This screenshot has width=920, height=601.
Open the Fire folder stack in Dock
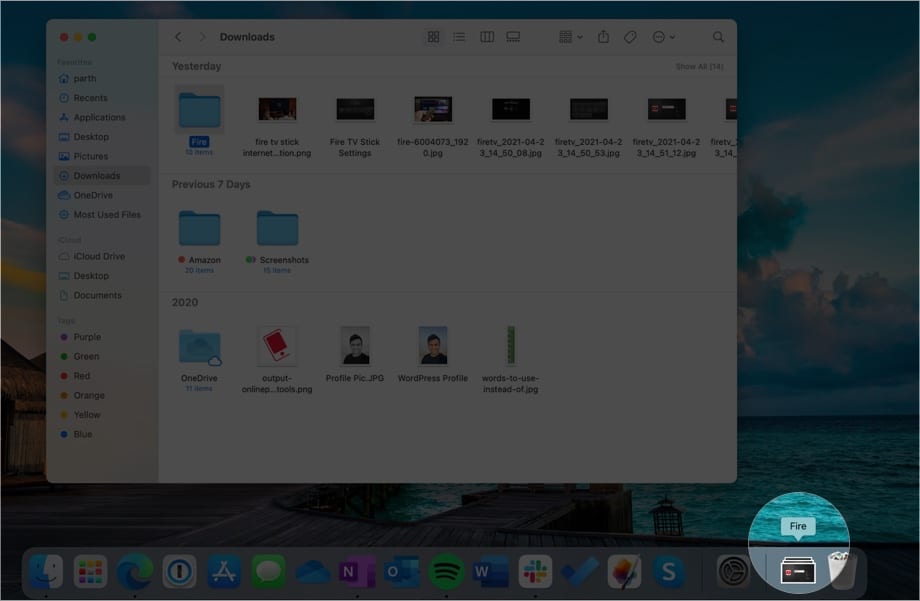click(x=797, y=570)
